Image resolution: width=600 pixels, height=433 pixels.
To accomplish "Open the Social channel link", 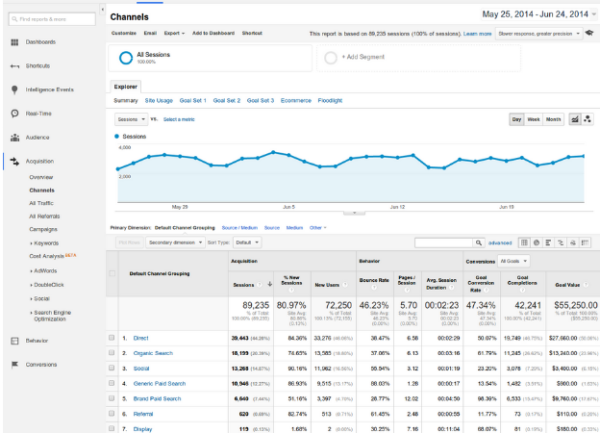I will click(x=143, y=368).
